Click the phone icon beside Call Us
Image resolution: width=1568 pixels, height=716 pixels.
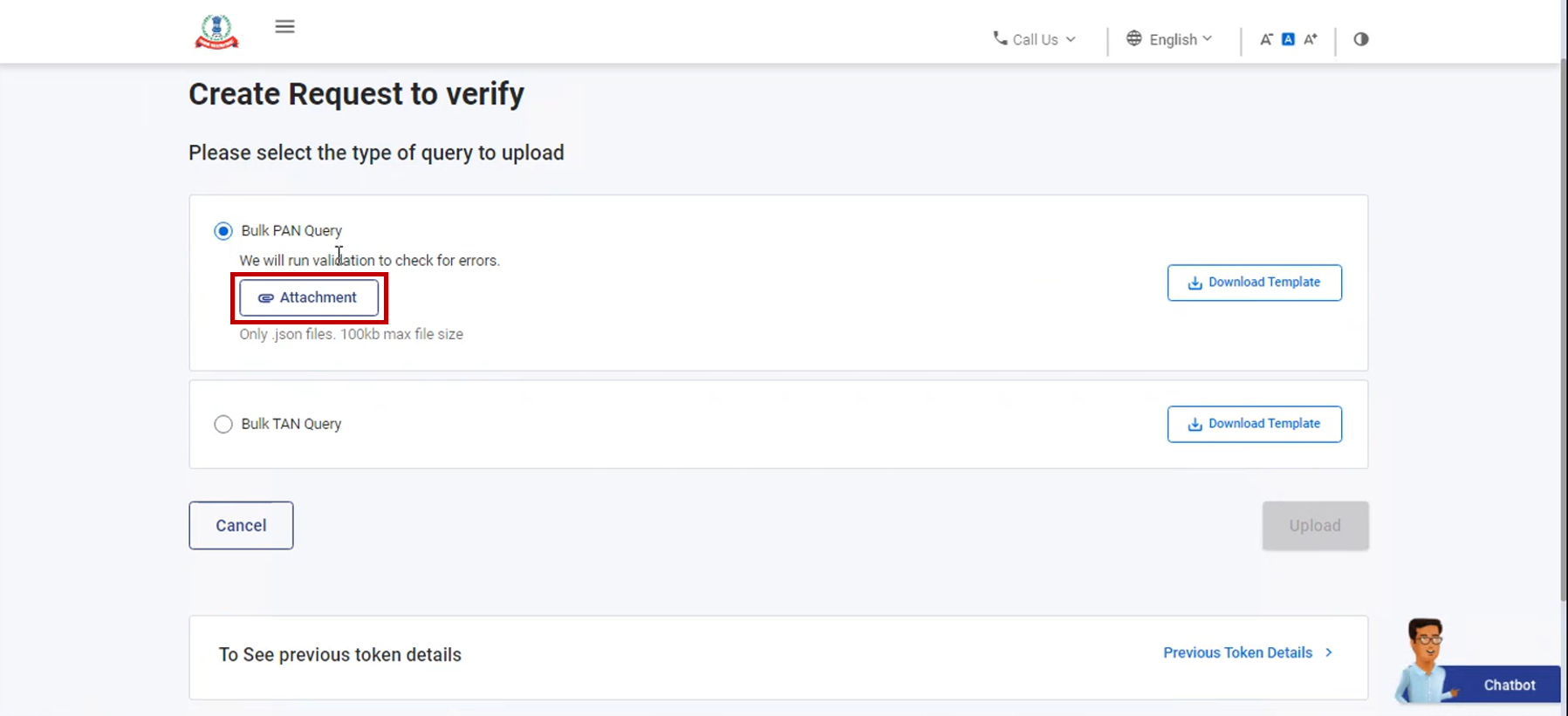[1000, 38]
